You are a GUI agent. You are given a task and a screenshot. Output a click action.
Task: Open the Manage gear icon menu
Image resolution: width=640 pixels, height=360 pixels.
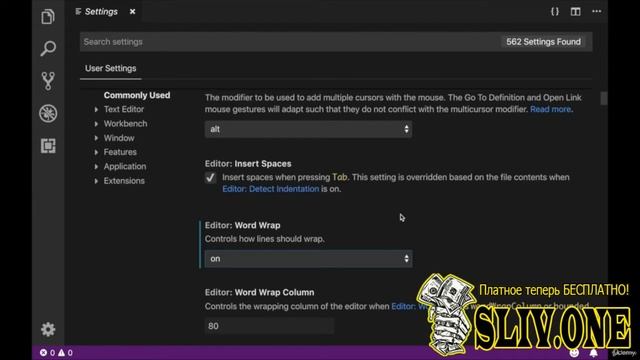[48, 329]
